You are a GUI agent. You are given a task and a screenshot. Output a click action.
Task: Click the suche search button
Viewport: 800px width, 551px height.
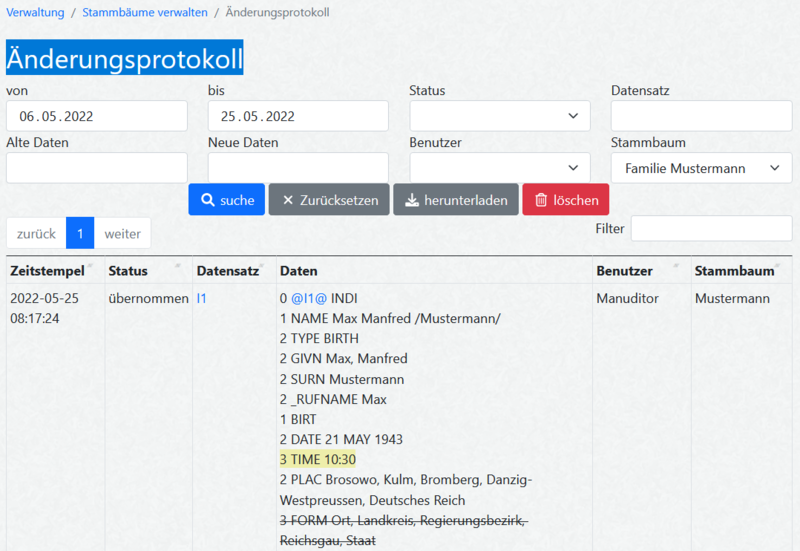click(227, 200)
